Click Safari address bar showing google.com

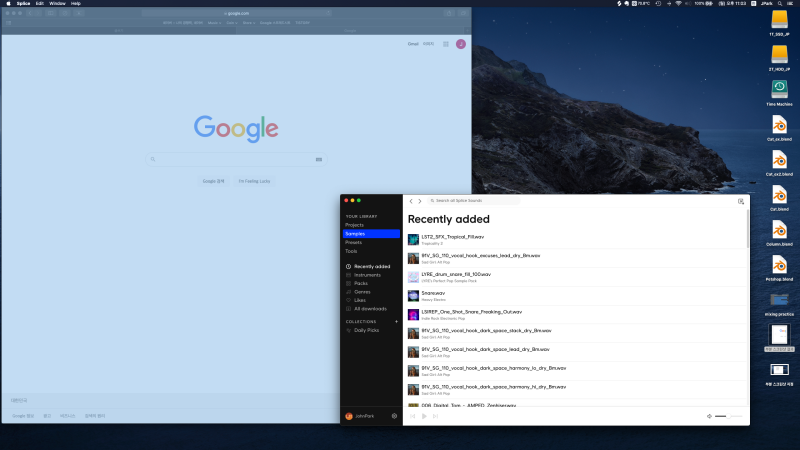coord(237,13)
